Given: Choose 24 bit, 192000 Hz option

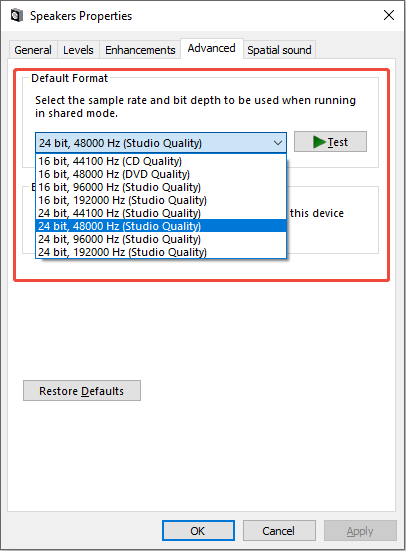Looking at the screenshot, I should pos(161,252).
